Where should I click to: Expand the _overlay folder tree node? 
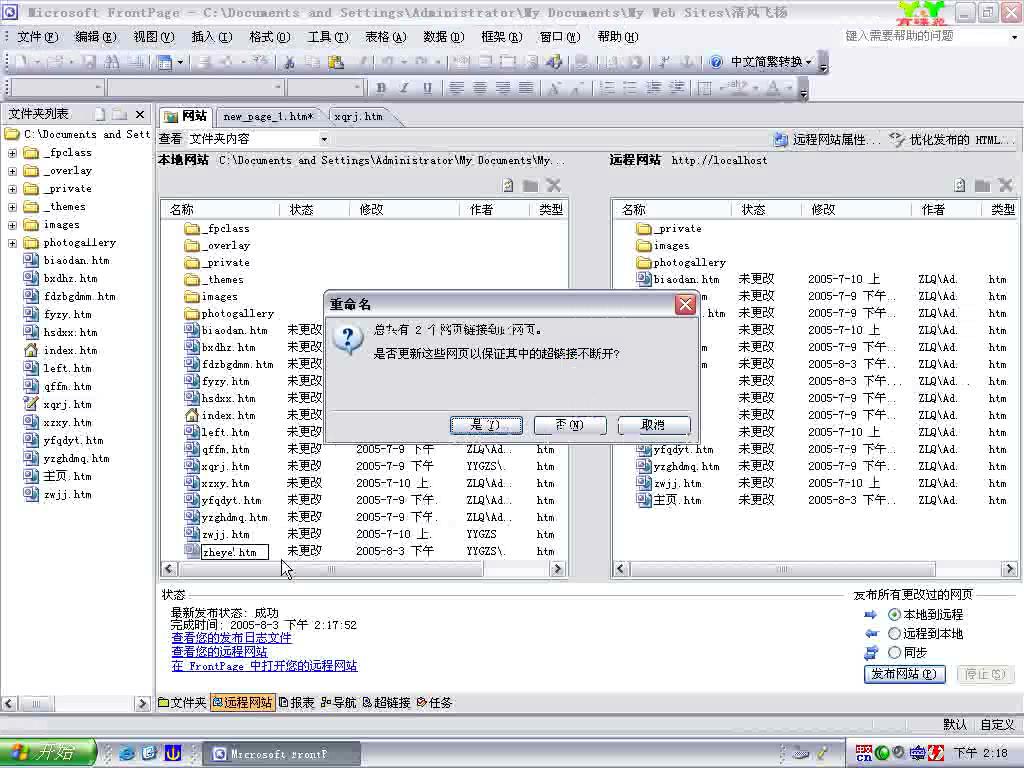(x=12, y=171)
